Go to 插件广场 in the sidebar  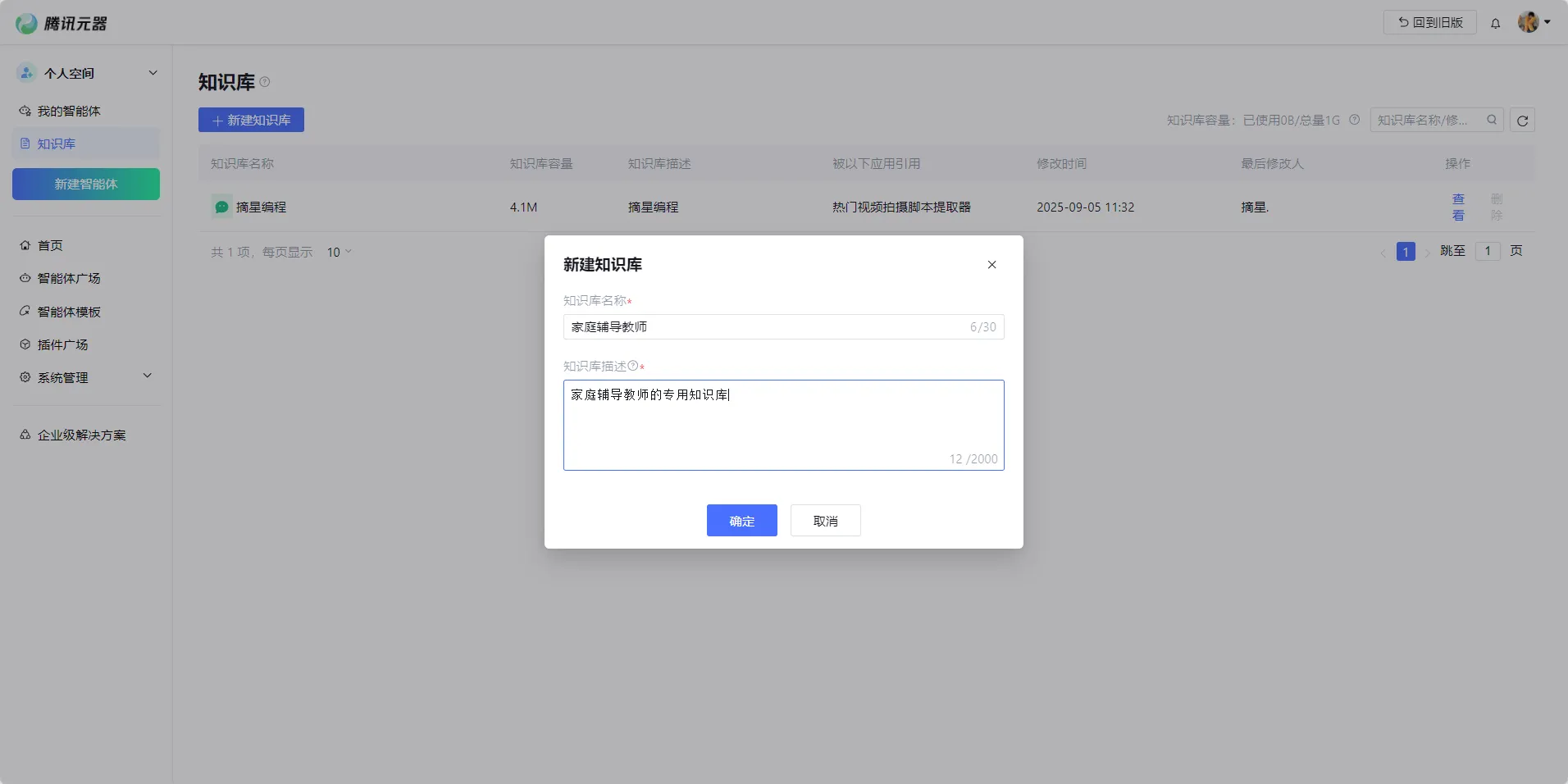pyautogui.click(x=62, y=344)
